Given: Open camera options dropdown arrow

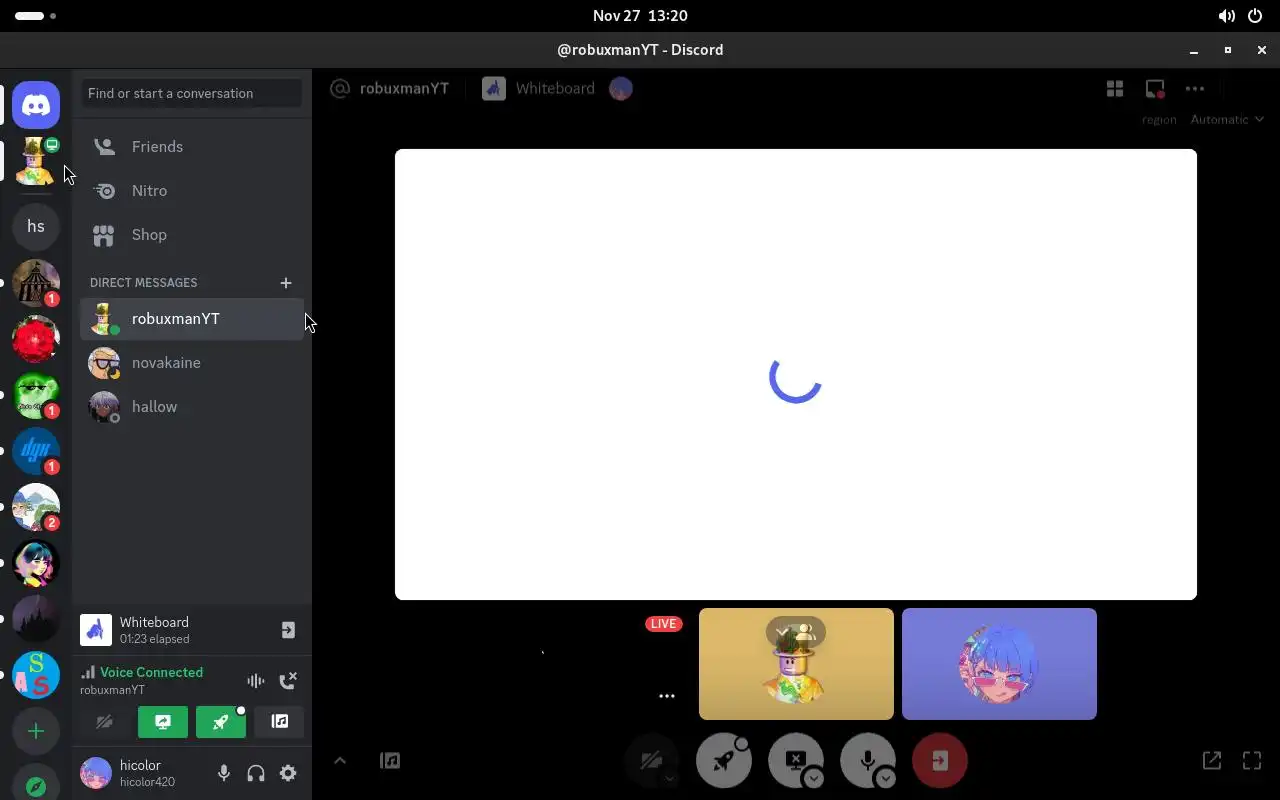Looking at the screenshot, I should (670, 779).
